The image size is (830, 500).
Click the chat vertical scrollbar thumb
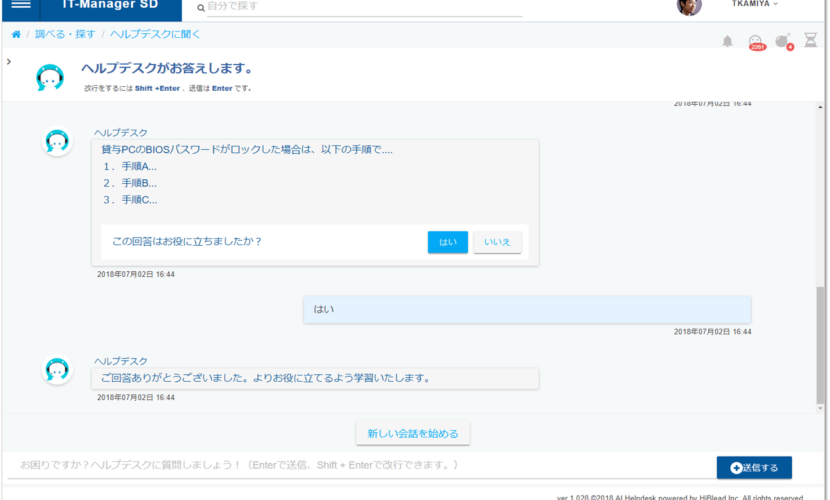tap(820, 345)
